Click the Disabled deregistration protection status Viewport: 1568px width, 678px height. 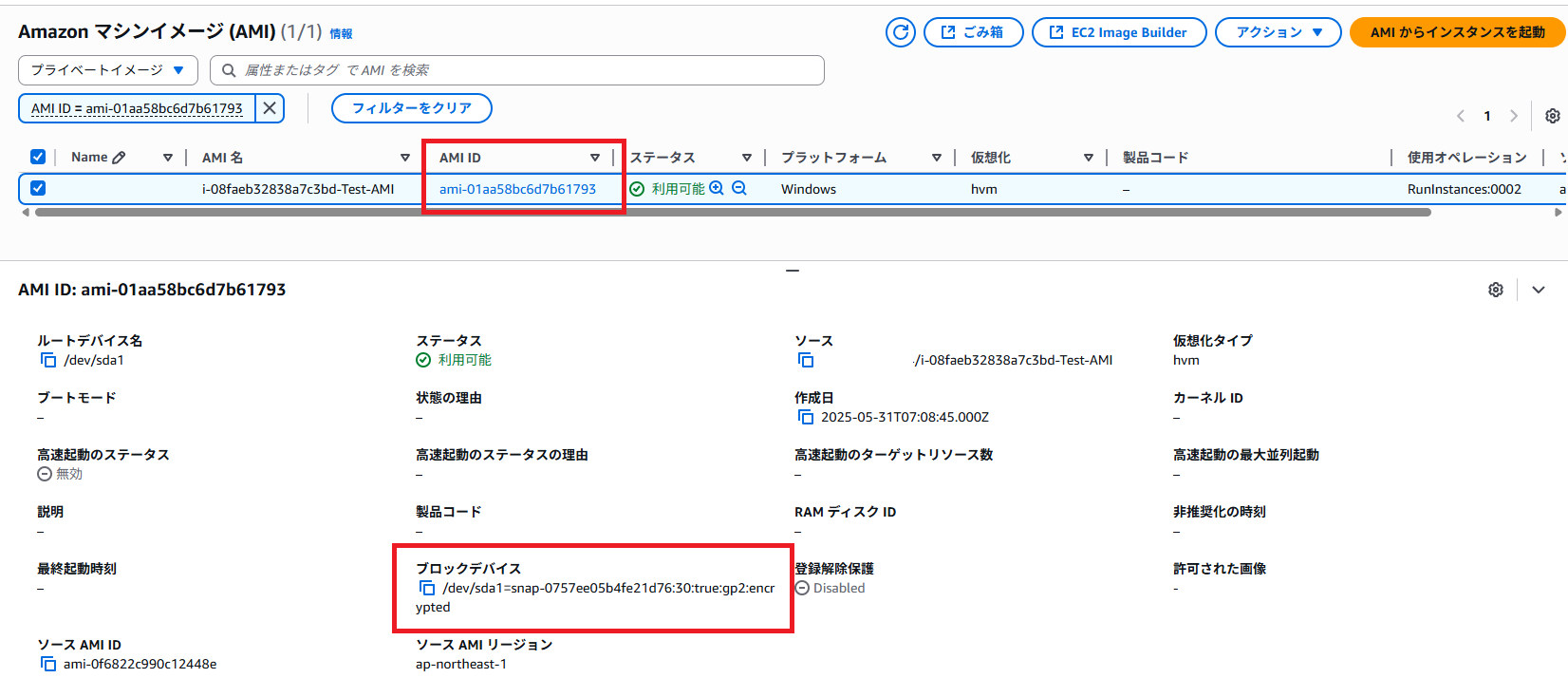click(x=830, y=588)
